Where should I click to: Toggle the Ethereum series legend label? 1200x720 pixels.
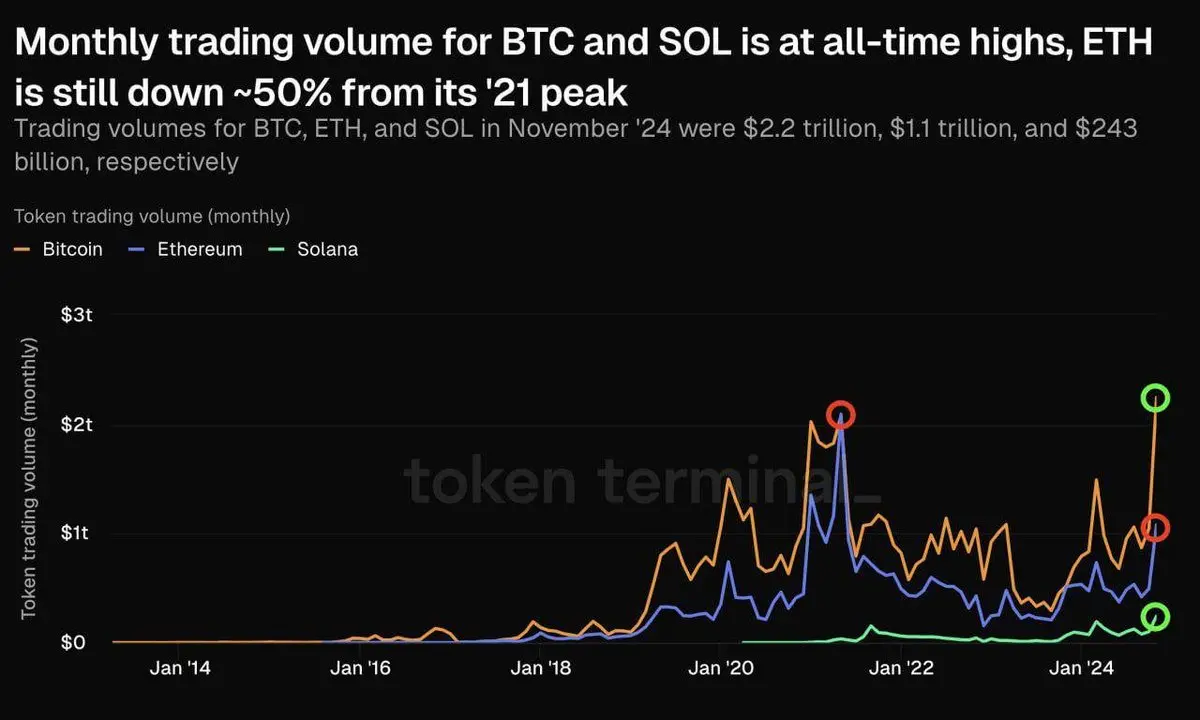point(200,249)
